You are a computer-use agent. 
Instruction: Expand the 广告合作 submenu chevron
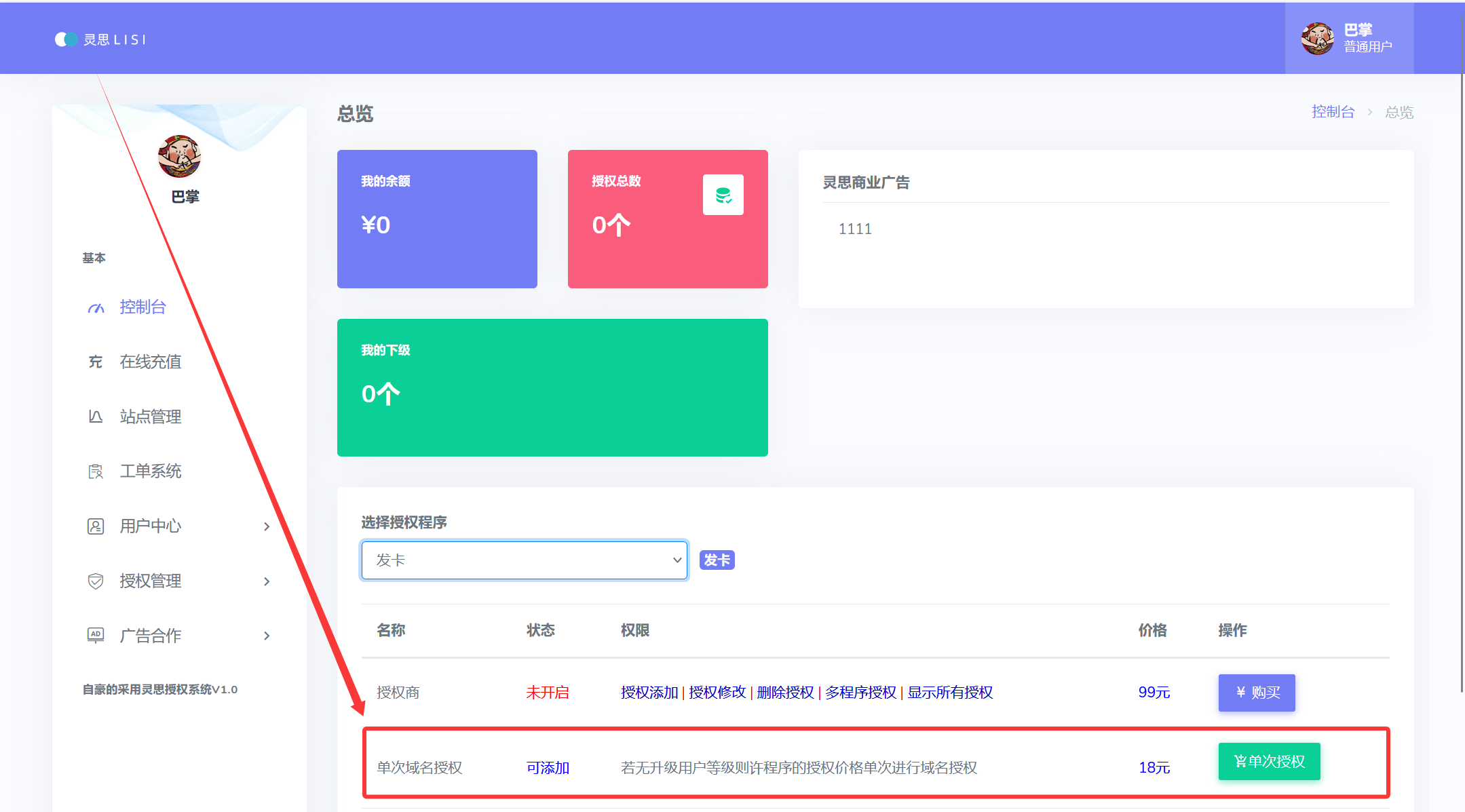point(267,636)
